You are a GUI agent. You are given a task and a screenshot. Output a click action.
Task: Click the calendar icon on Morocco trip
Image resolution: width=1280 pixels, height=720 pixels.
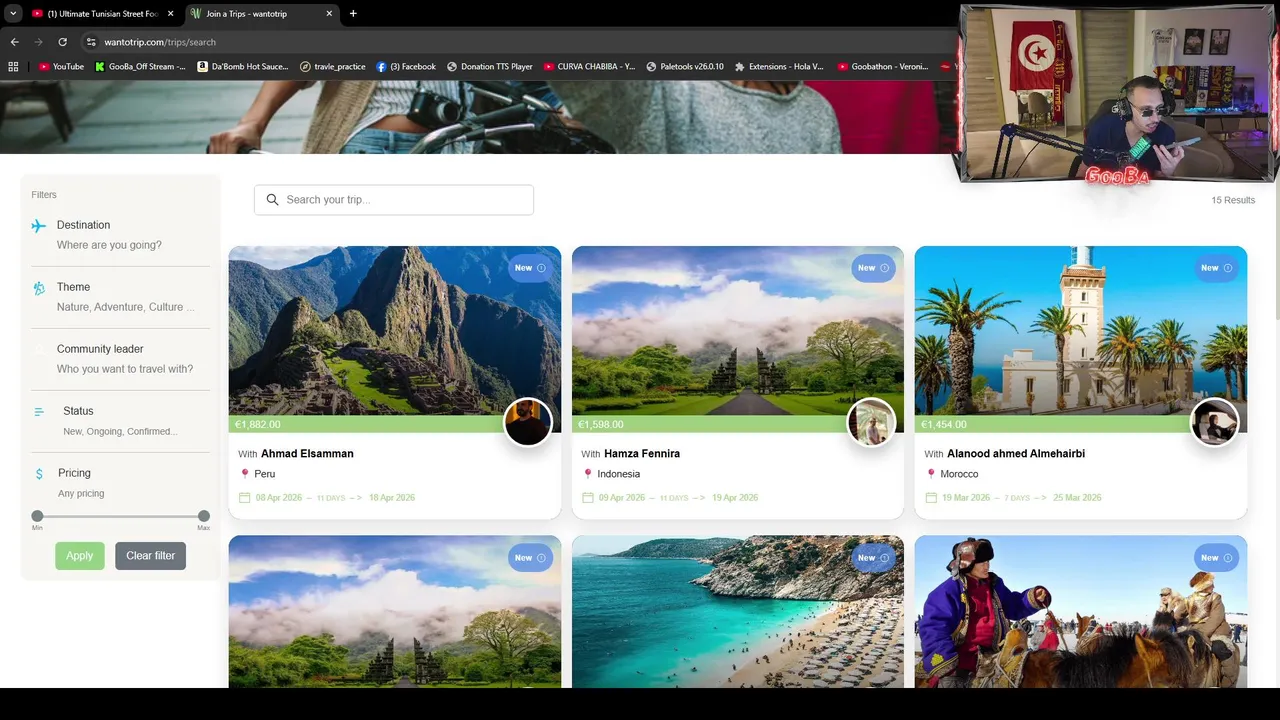pyautogui.click(x=931, y=497)
